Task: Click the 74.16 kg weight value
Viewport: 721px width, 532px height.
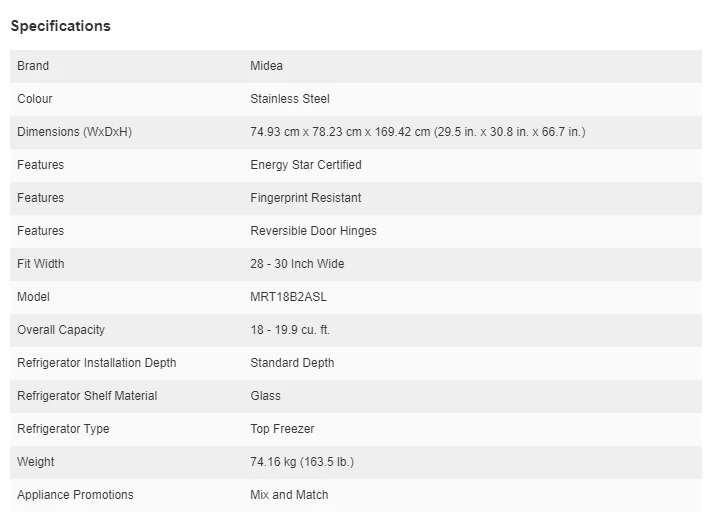Action: [x=301, y=462]
